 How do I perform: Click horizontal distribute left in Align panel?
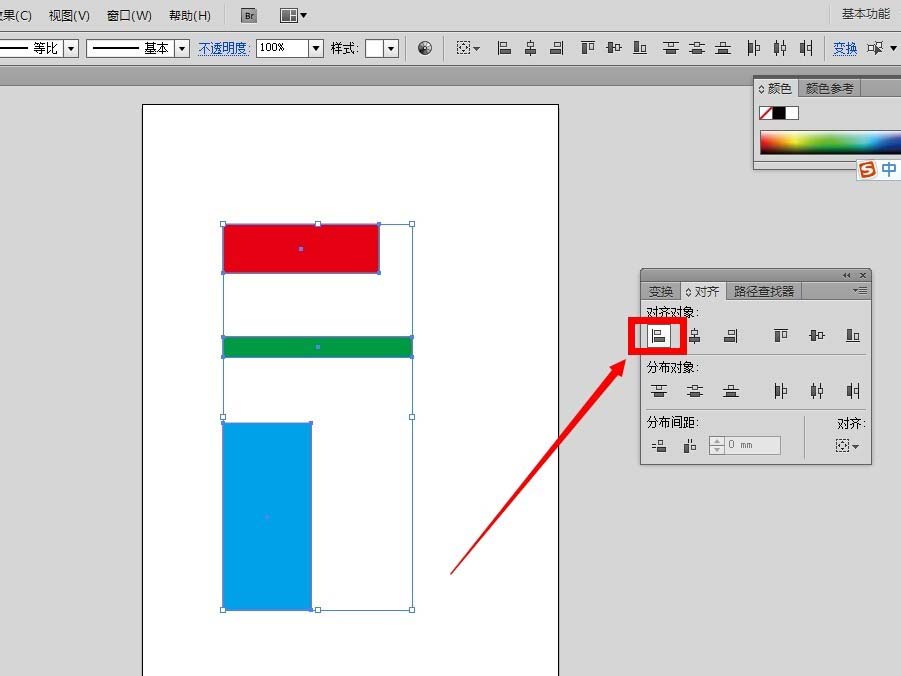(x=780, y=391)
